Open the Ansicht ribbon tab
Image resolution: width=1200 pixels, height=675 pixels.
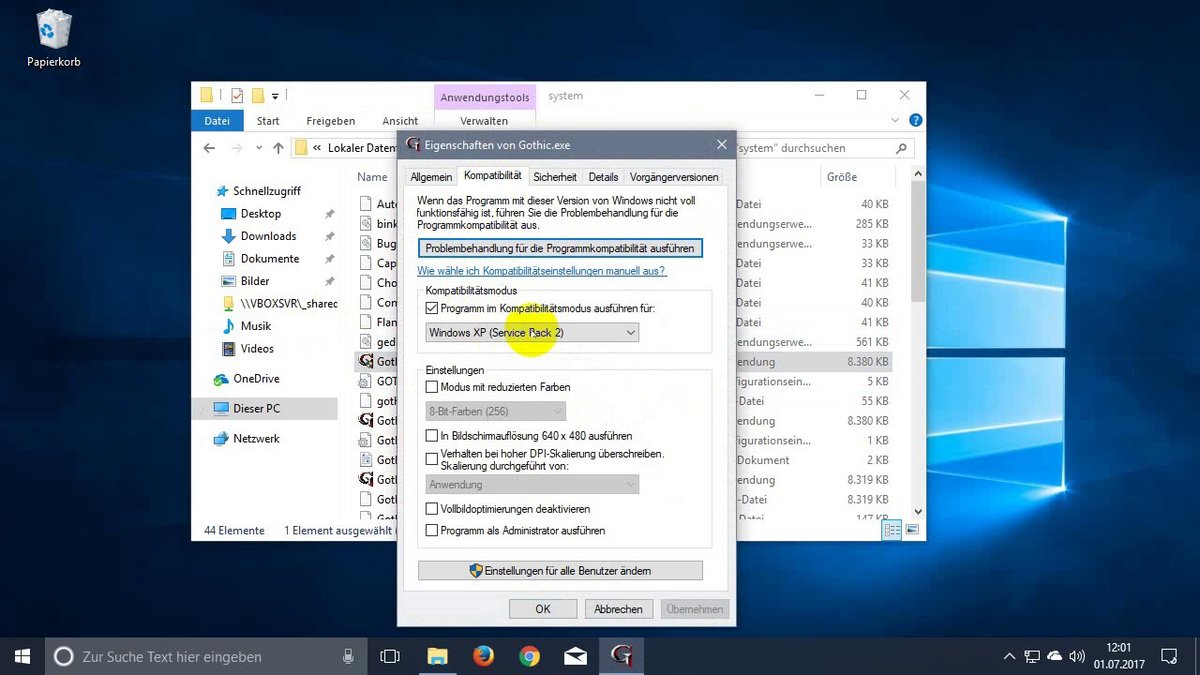tap(399, 120)
